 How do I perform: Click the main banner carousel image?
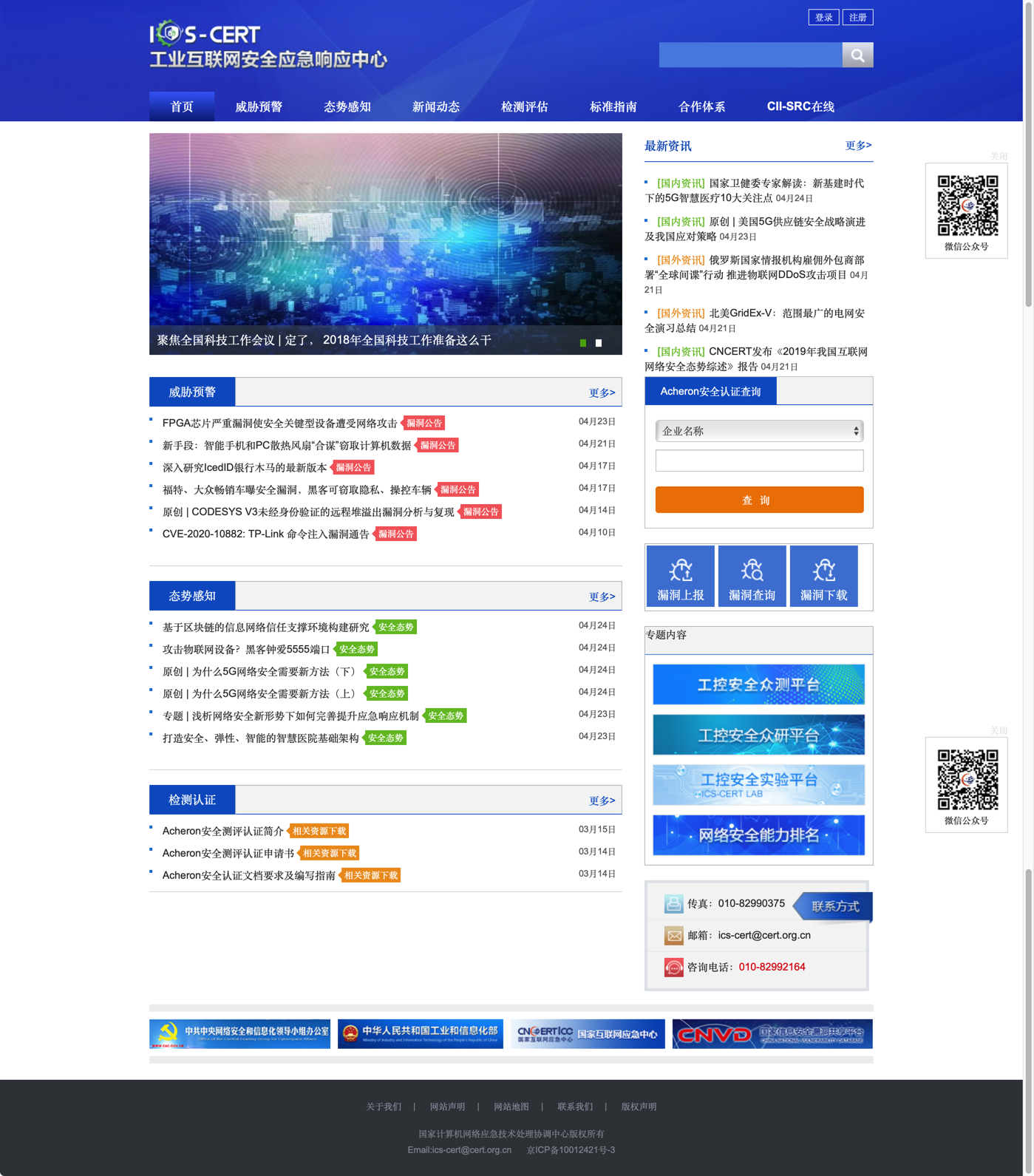(x=386, y=244)
